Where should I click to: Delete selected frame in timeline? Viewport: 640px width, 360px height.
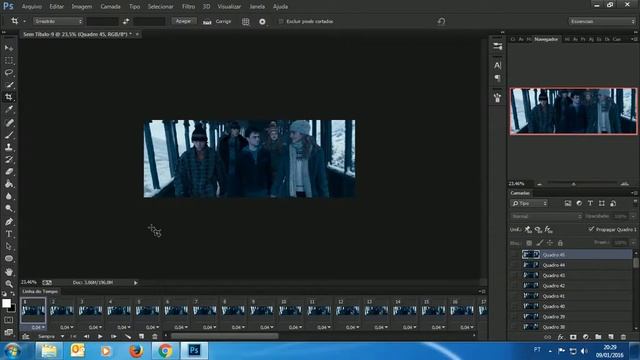coord(155,336)
